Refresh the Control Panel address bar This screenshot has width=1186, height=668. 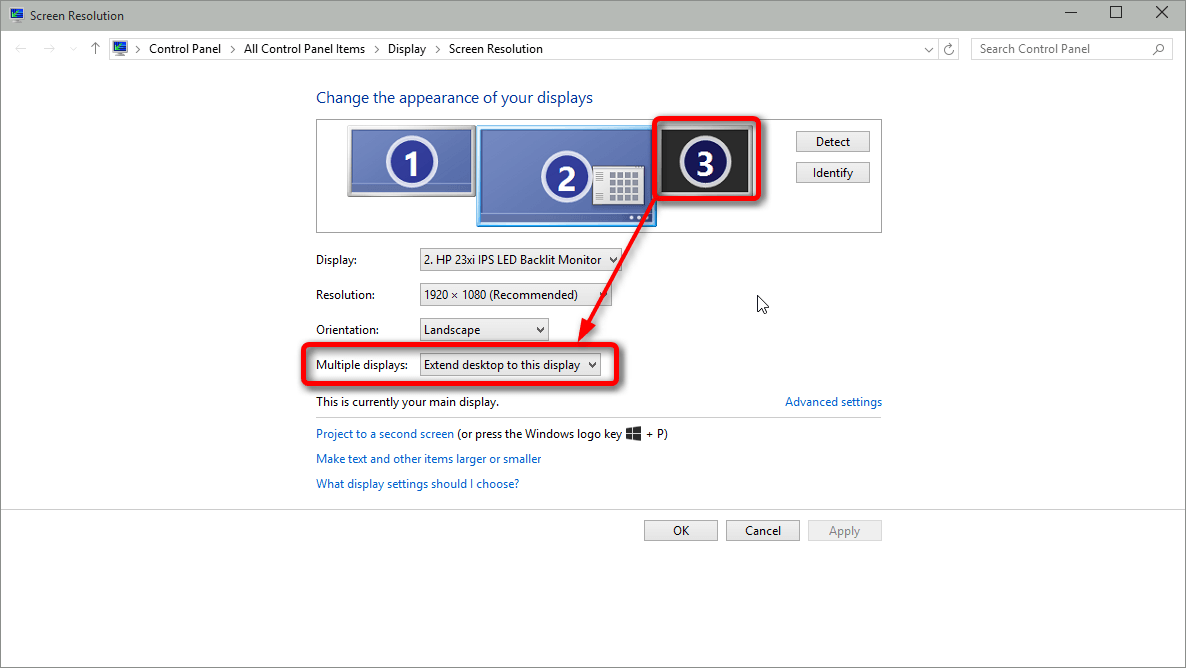pos(950,49)
